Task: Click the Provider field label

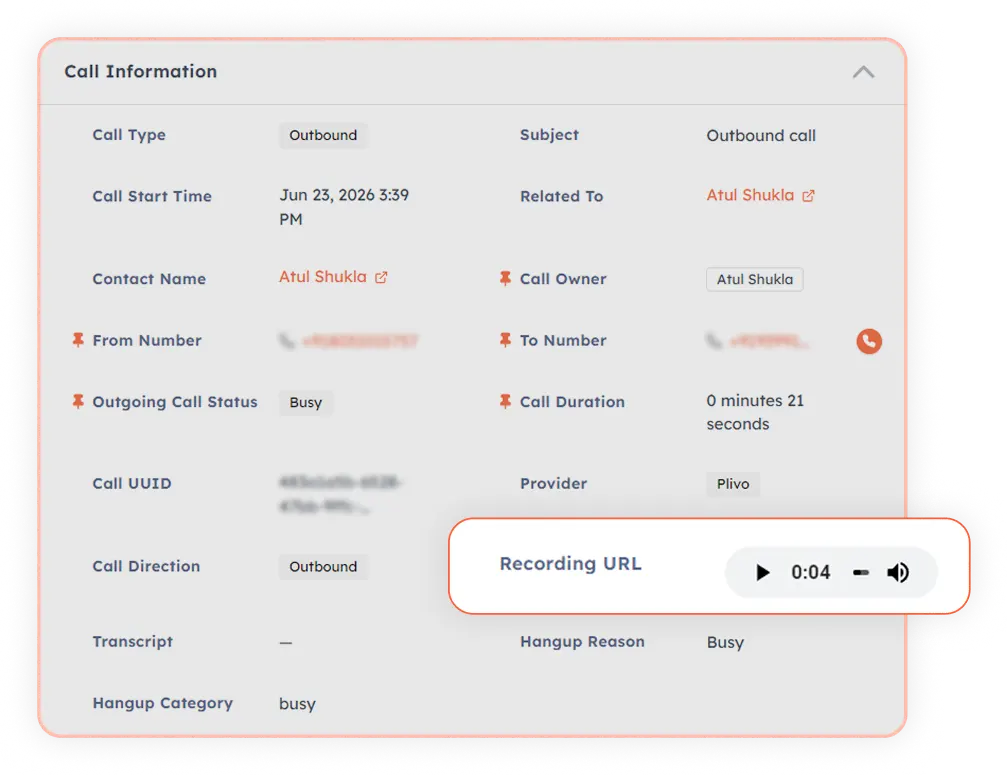Action: tap(554, 483)
